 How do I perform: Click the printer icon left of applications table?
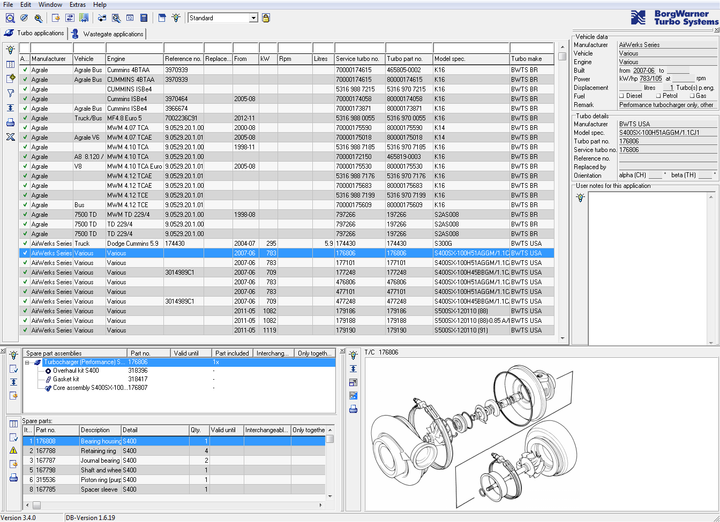click(x=11, y=123)
